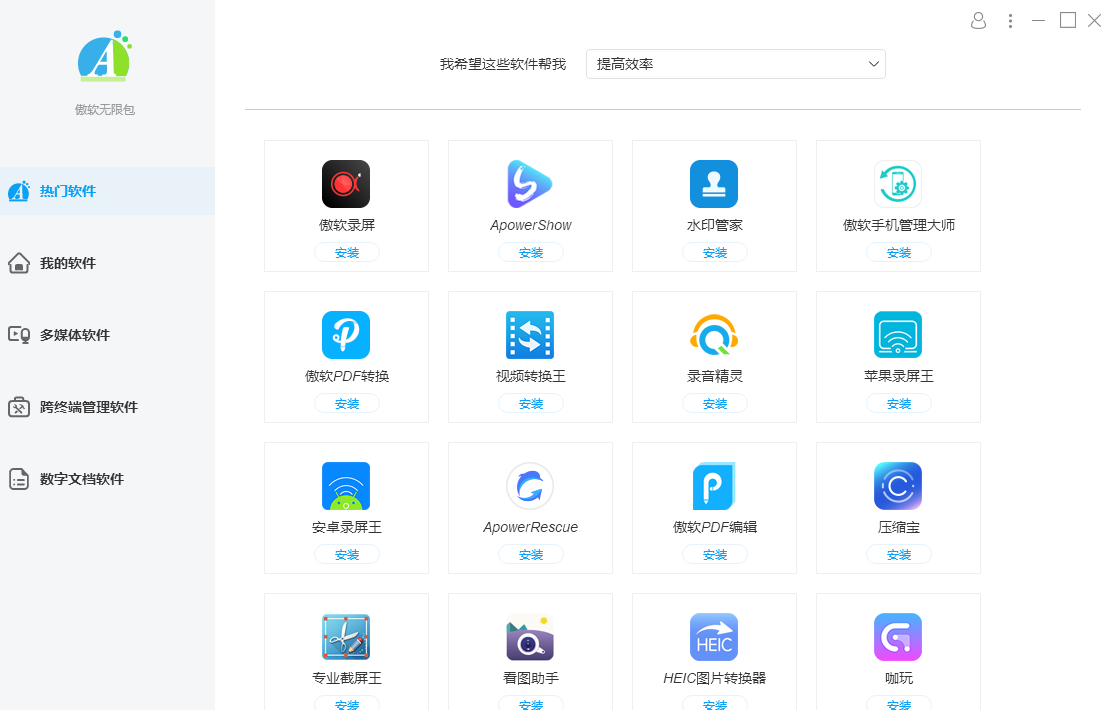Open the 安卓录屏王 icon

click(x=346, y=486)
